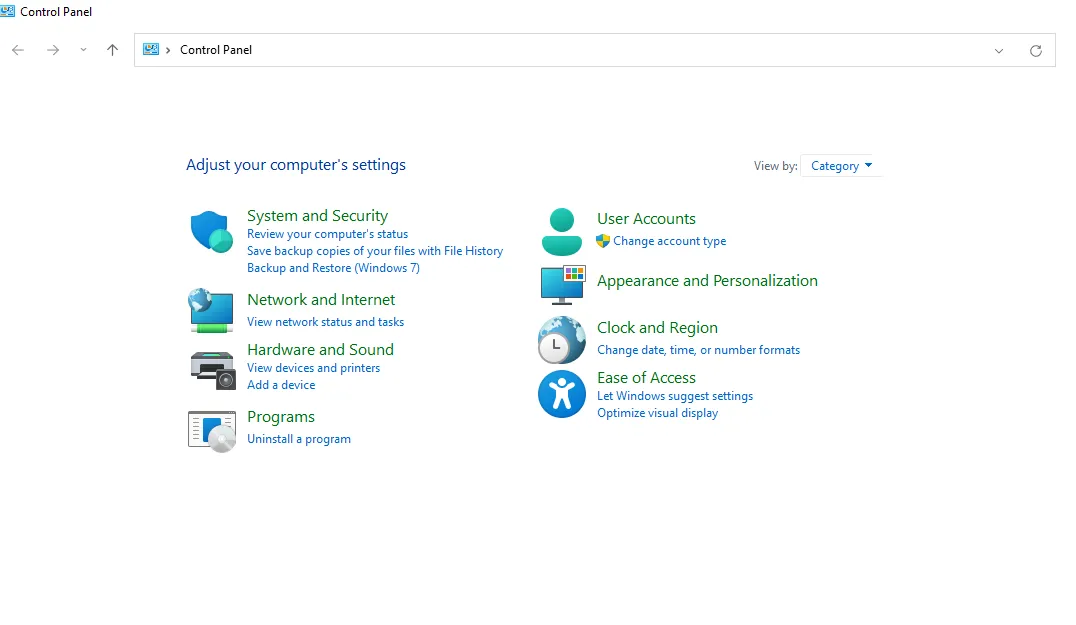Click View network status and tasks

coord(325,322)
